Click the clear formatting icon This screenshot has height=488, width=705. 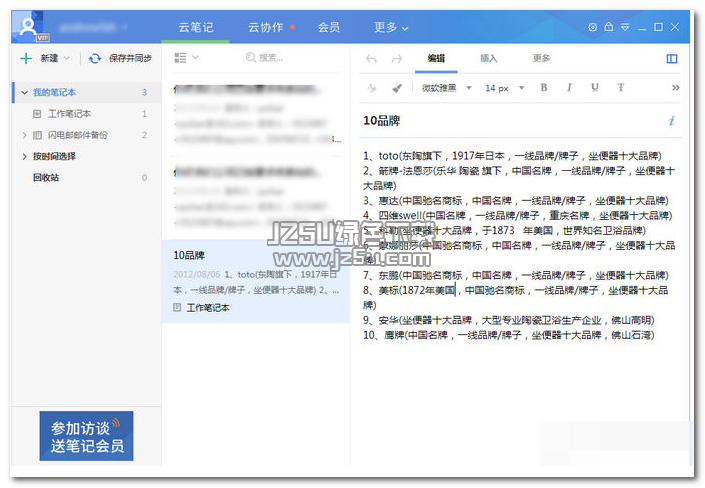(371, 88)
